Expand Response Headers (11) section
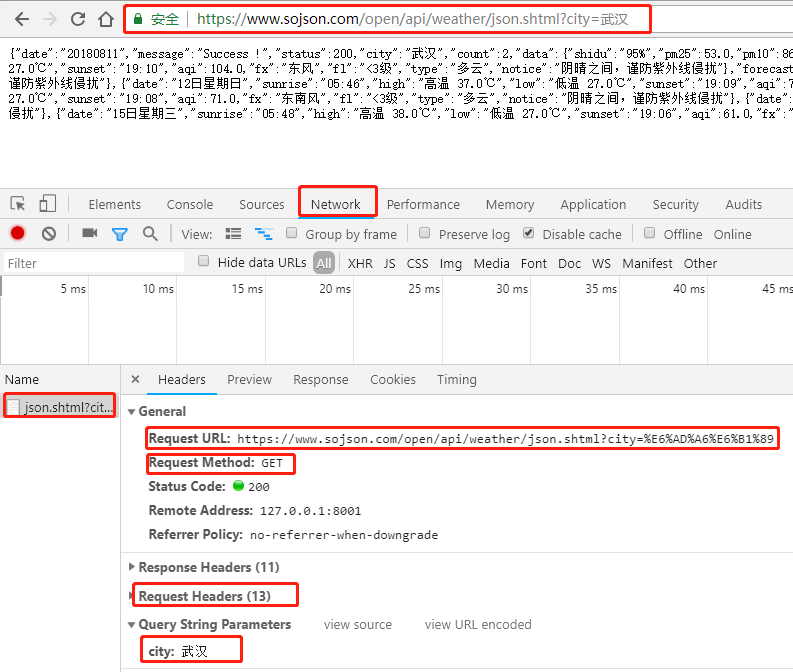 click(x=131, y=567)
